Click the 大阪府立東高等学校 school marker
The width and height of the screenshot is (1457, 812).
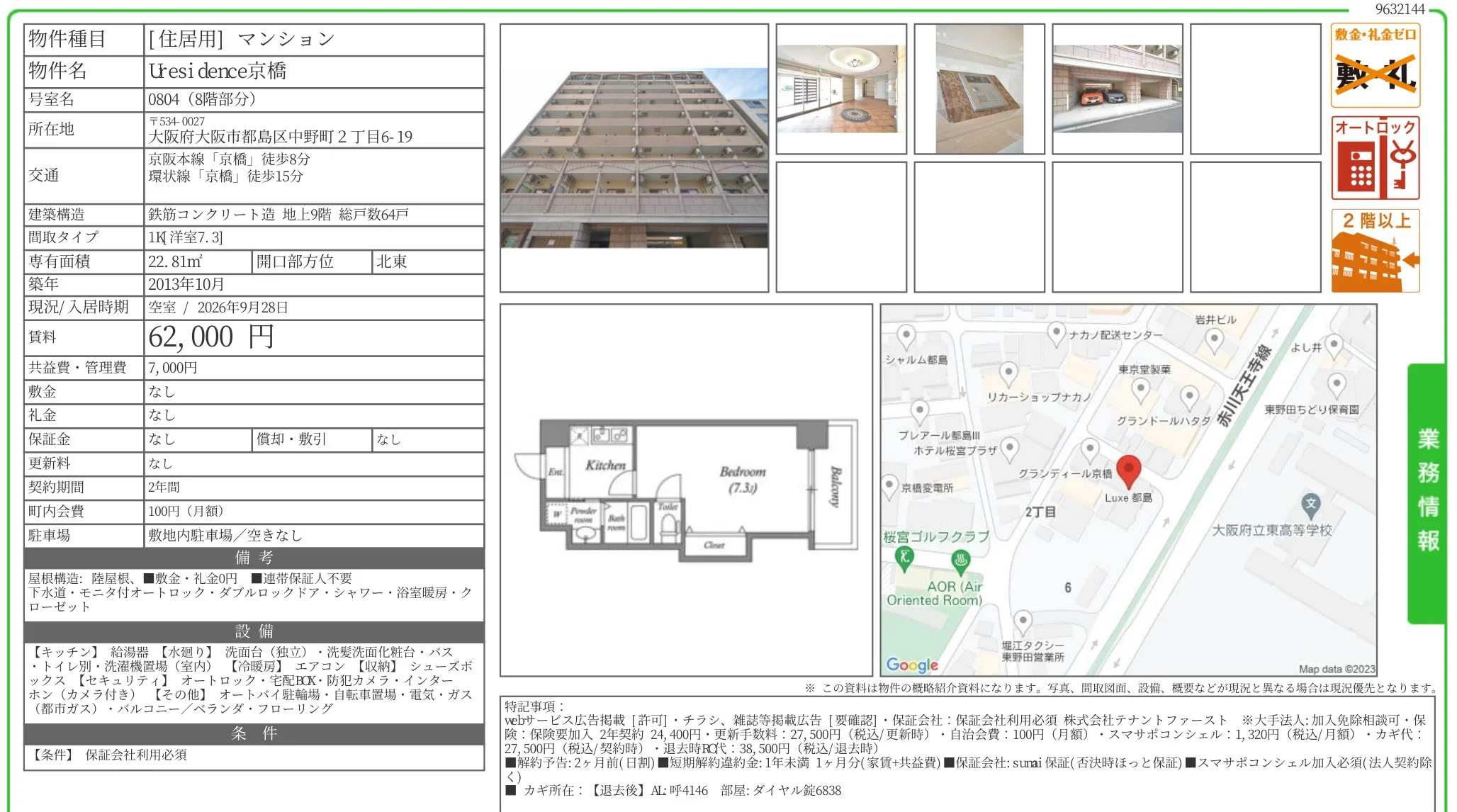(x=1310, y=505)
